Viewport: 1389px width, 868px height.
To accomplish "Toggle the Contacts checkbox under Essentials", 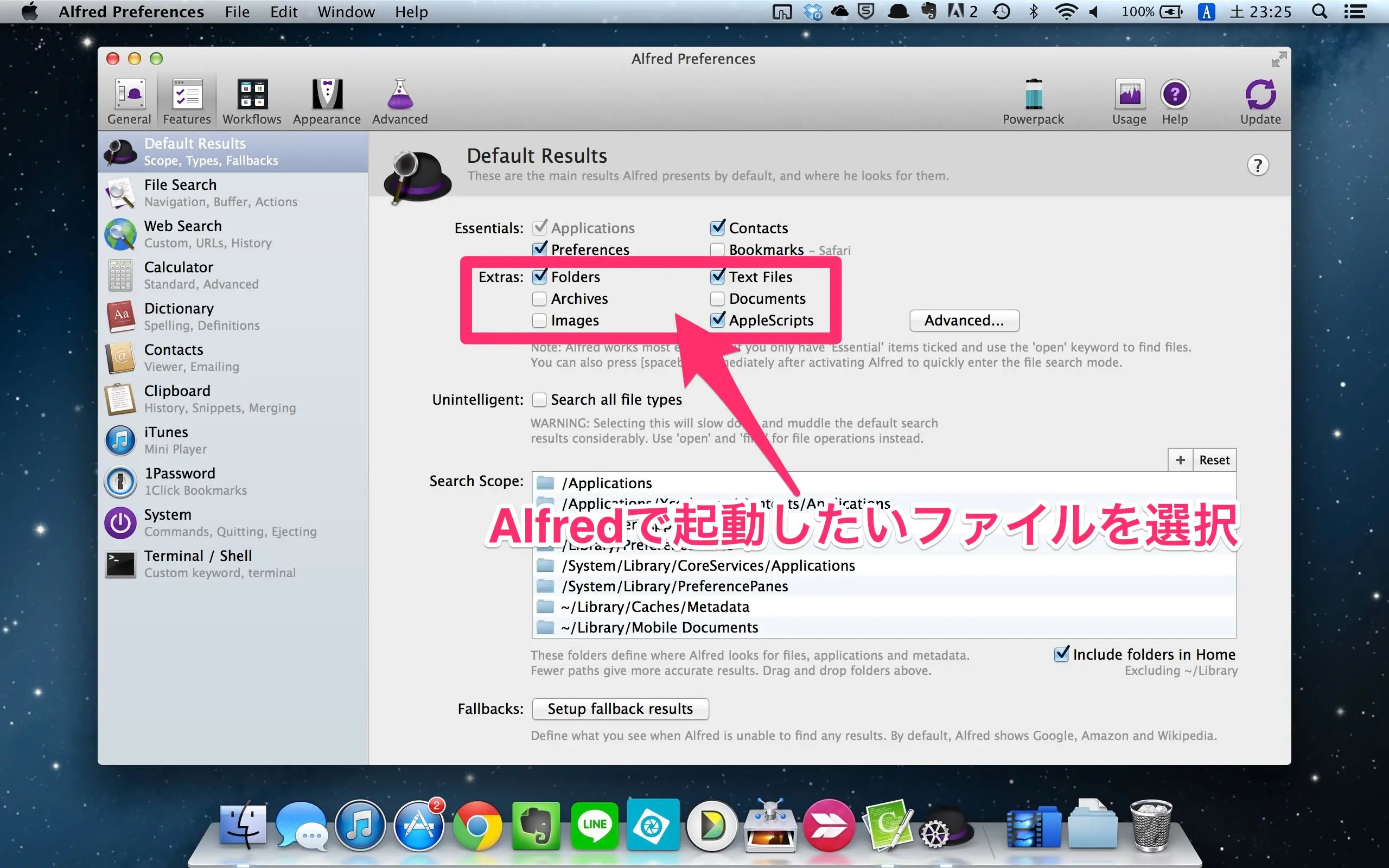I will tap(717, 228).
